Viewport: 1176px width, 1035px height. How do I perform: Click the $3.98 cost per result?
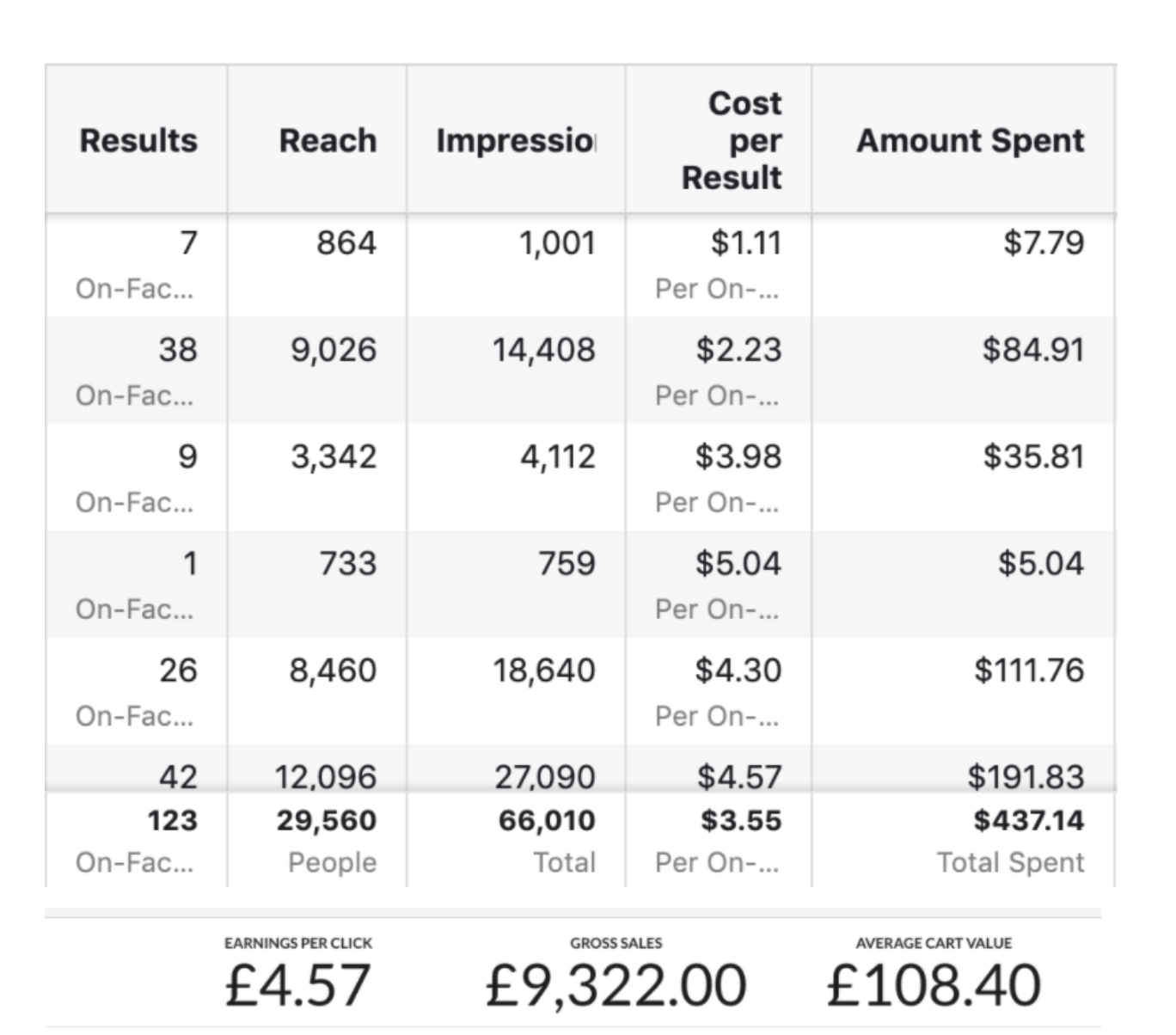tap(738, 456)
